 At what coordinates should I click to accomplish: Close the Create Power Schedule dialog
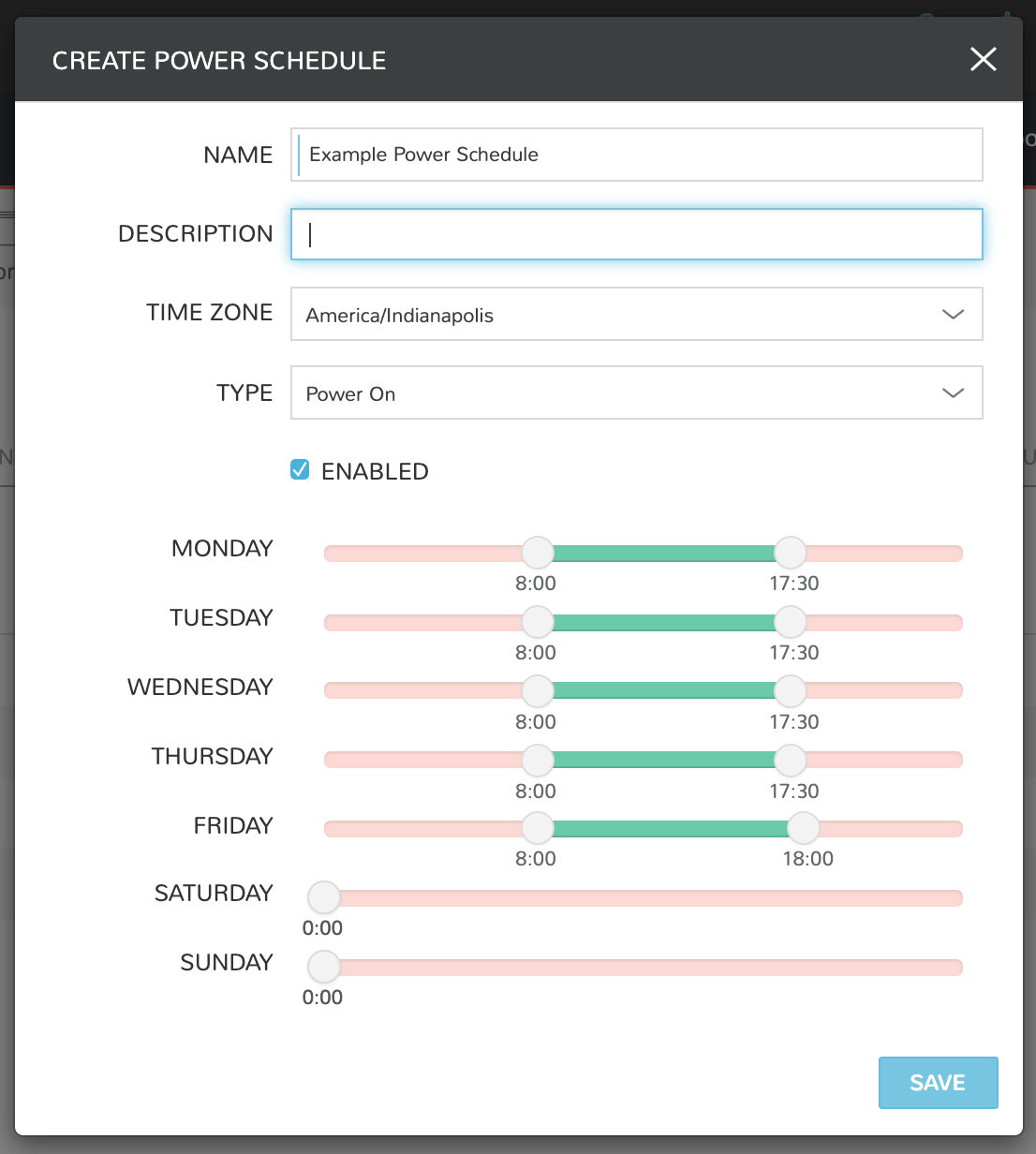[x=983, y=59]
